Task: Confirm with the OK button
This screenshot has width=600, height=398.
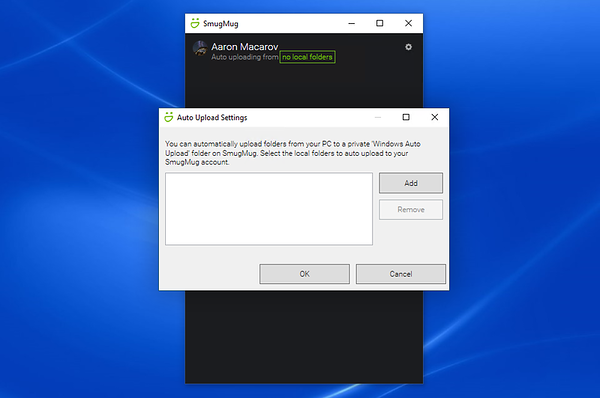Action: pyautogui.click(x=304, y=274)
